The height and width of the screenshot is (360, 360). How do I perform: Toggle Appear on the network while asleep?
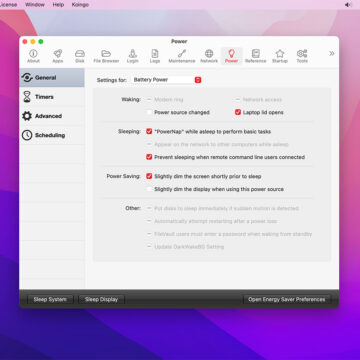pos(149,144)
